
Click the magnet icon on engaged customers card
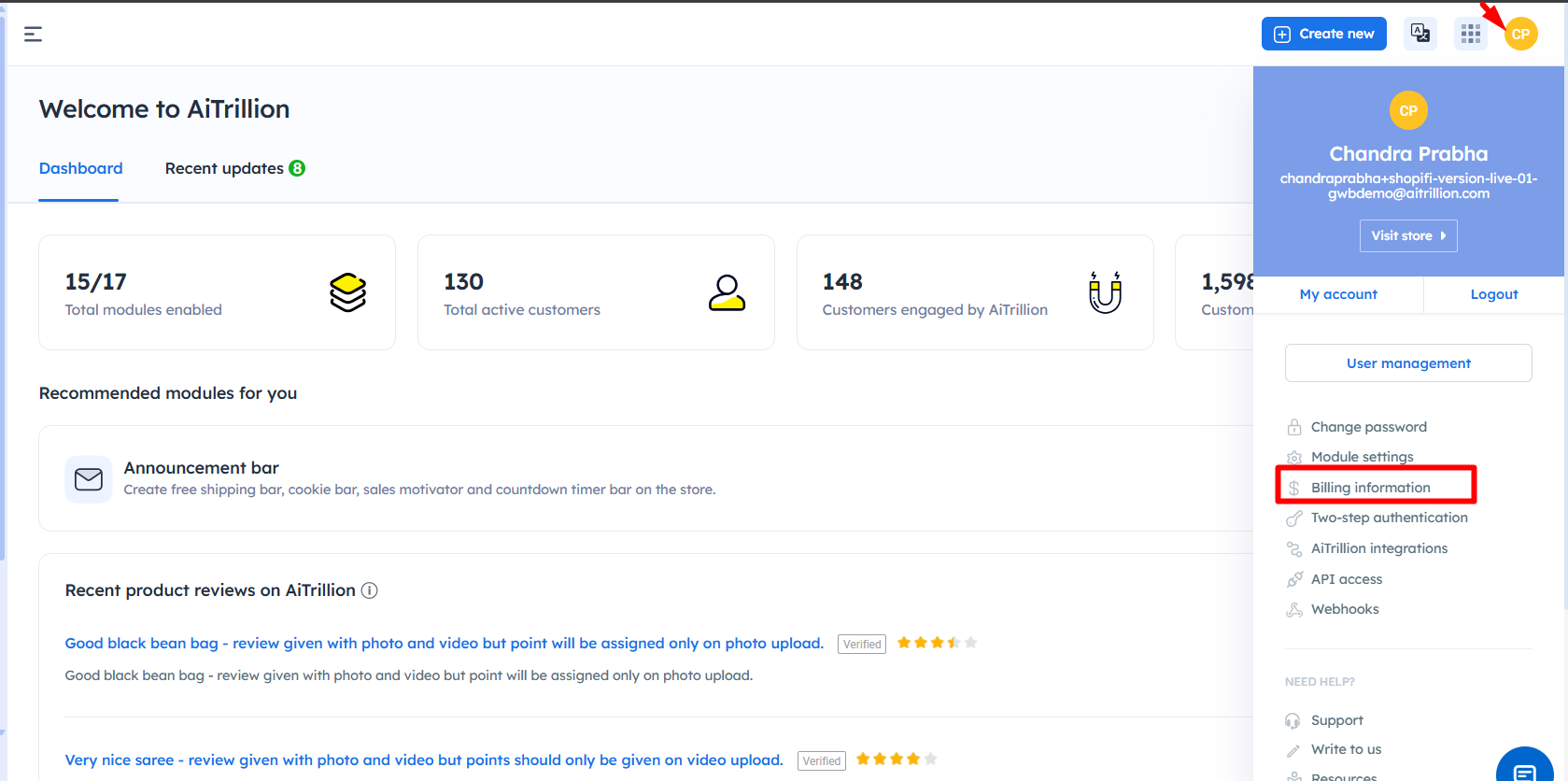click(1105, 292)
